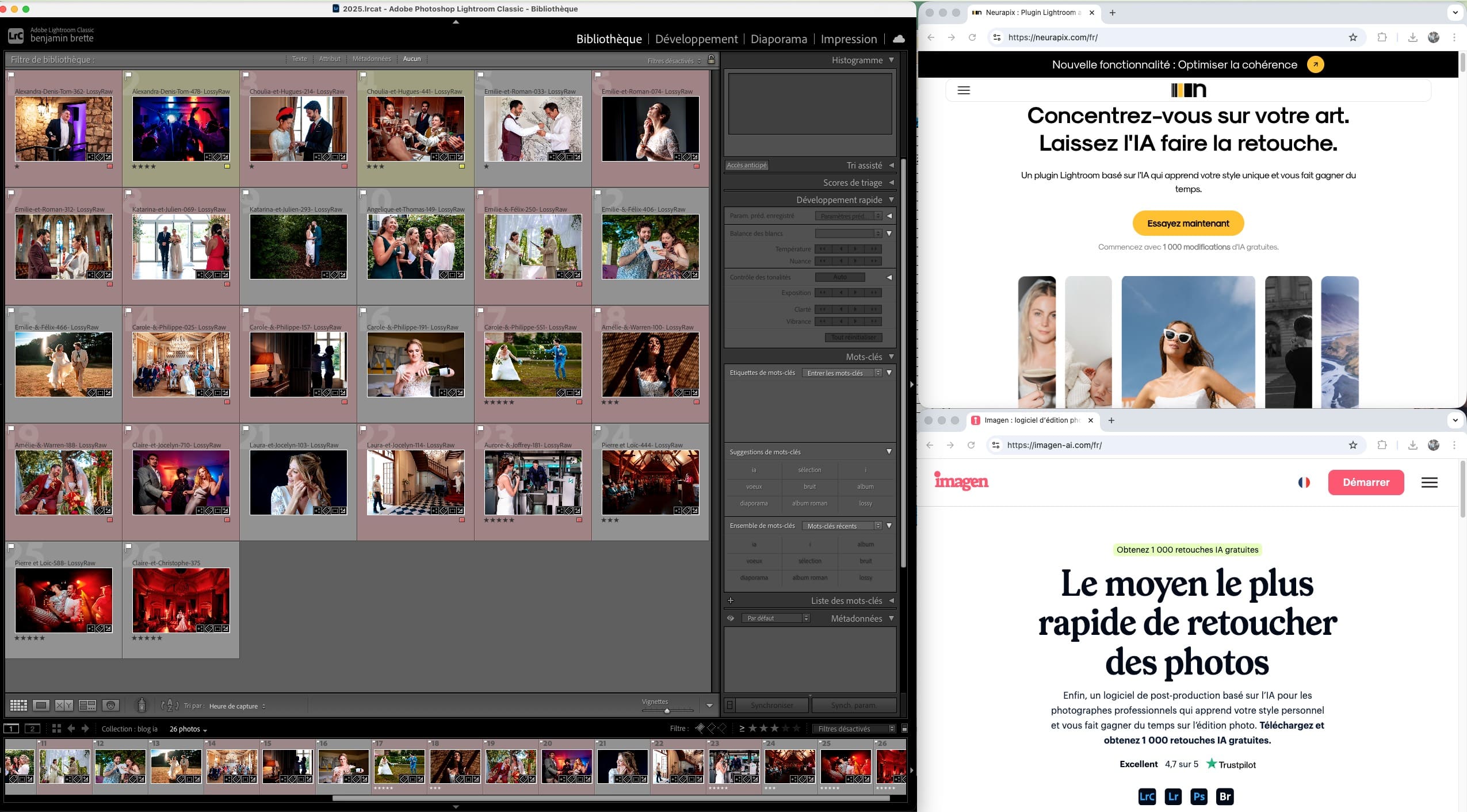Image resolution: width=1467 pixels, height=812 pixels.
Task: Activate the Painter spray-can tool
Action: (x=142, y=704)
